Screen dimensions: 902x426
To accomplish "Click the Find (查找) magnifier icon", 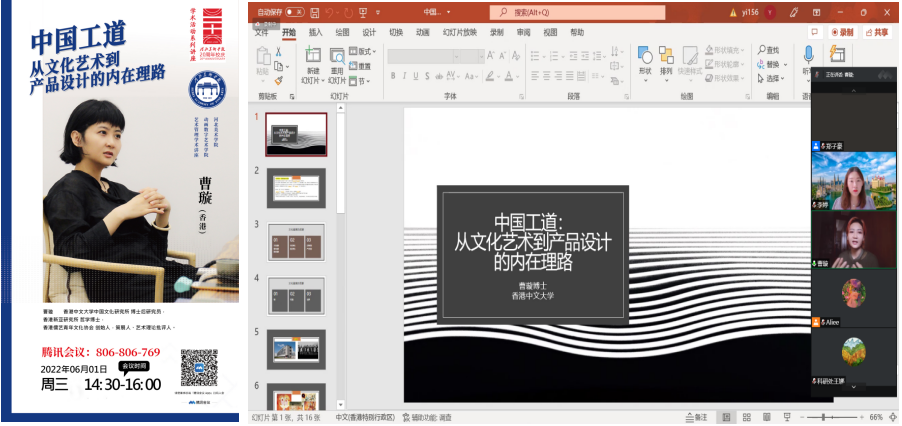I will point(762,50).
